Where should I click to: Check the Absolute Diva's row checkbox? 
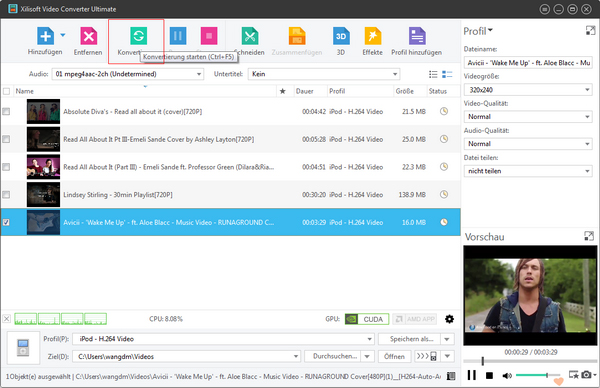point(6,111)
